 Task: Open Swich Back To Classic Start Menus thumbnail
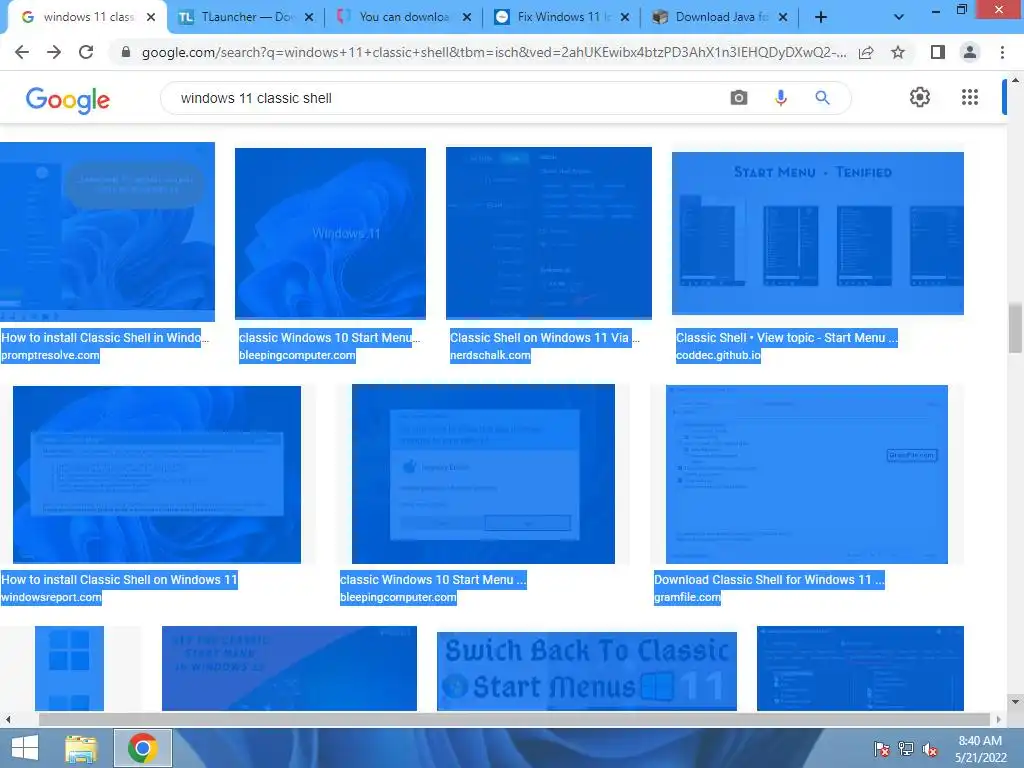pyautogui.click(x=586, y=671)
